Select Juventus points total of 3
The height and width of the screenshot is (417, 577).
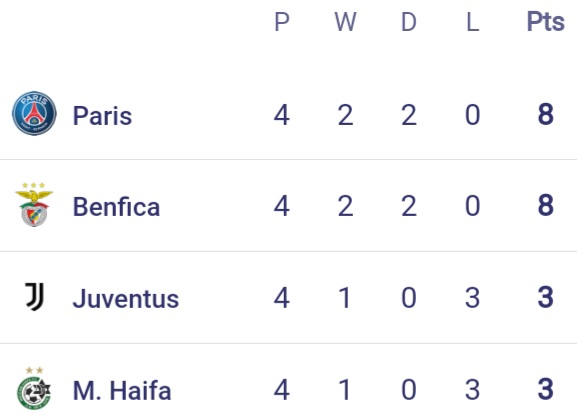click(x=546, y=297)
